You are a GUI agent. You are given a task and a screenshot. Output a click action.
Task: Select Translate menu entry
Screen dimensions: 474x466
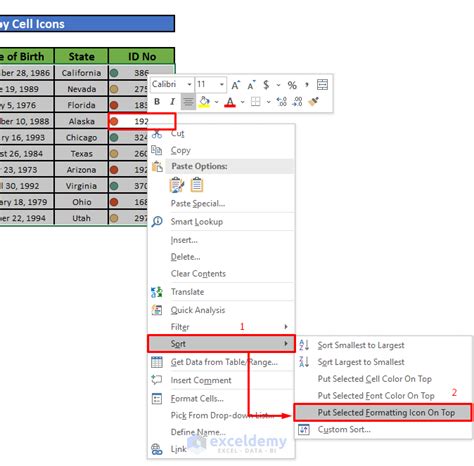(x=187, y=292)
